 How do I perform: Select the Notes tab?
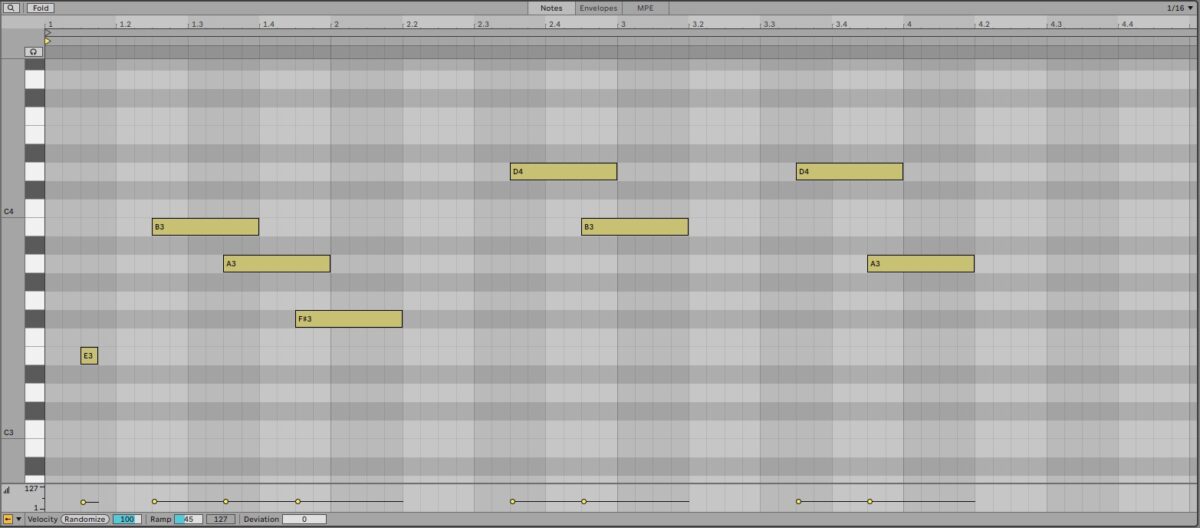click(551, 8)
